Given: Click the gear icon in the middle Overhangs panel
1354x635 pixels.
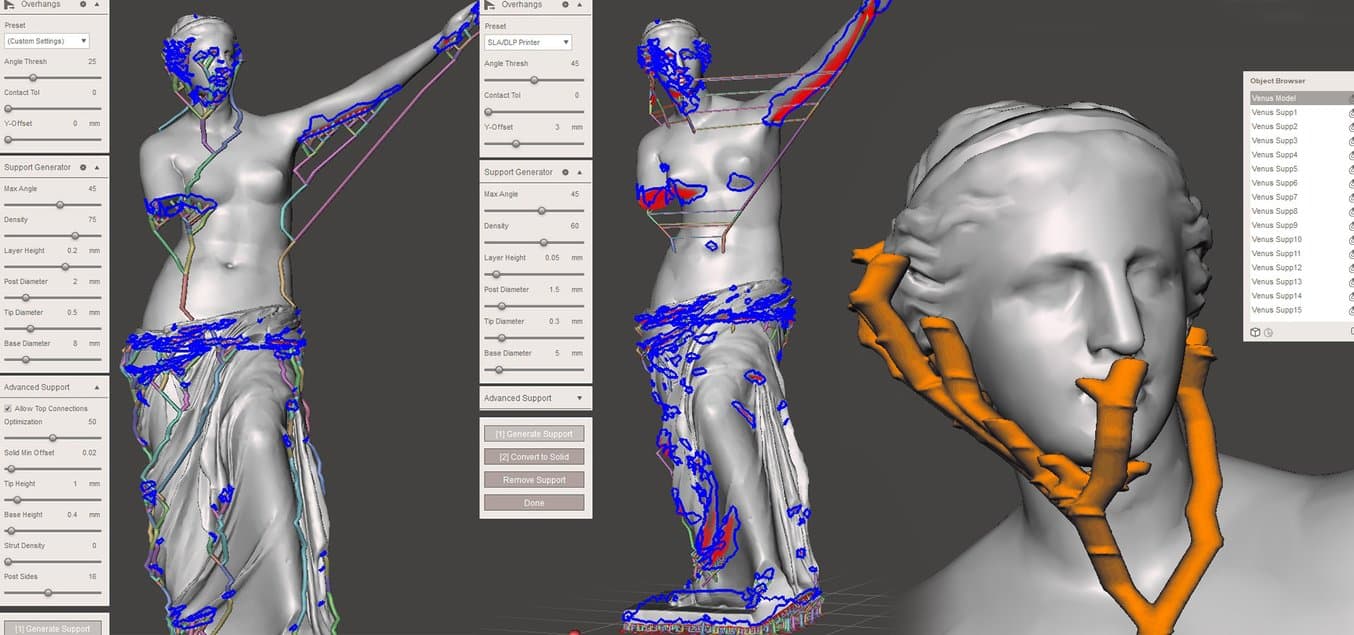Looking at the screenshot, I should tap(564, 5).
